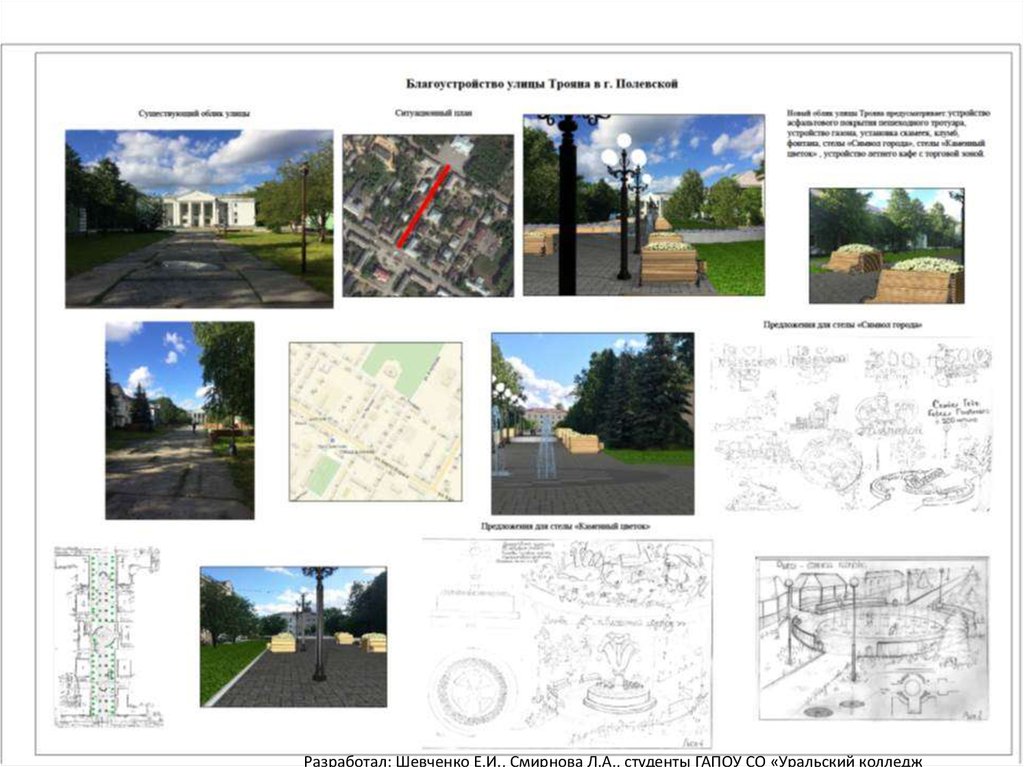Open the sketch of the circular plaza
Viewport: 1024px width, 767px height.
pyautogui.click(x=872, y=638)
